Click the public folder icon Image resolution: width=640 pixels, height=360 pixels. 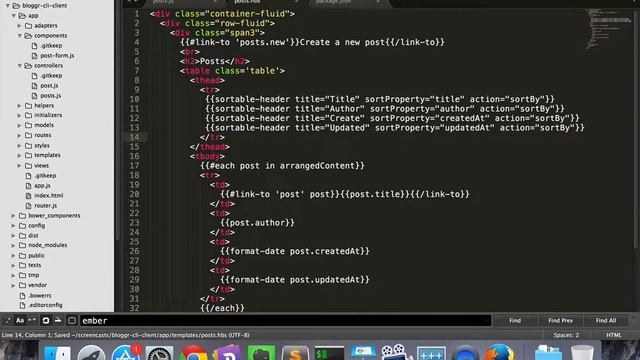tap(22, 256)
